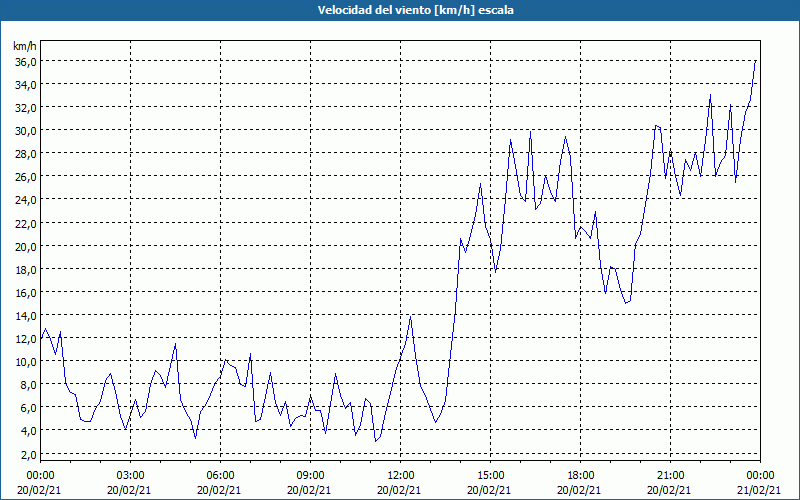Click the 4,0 value on the Y axis
800x500 pixels.
[x=28, y=431]
